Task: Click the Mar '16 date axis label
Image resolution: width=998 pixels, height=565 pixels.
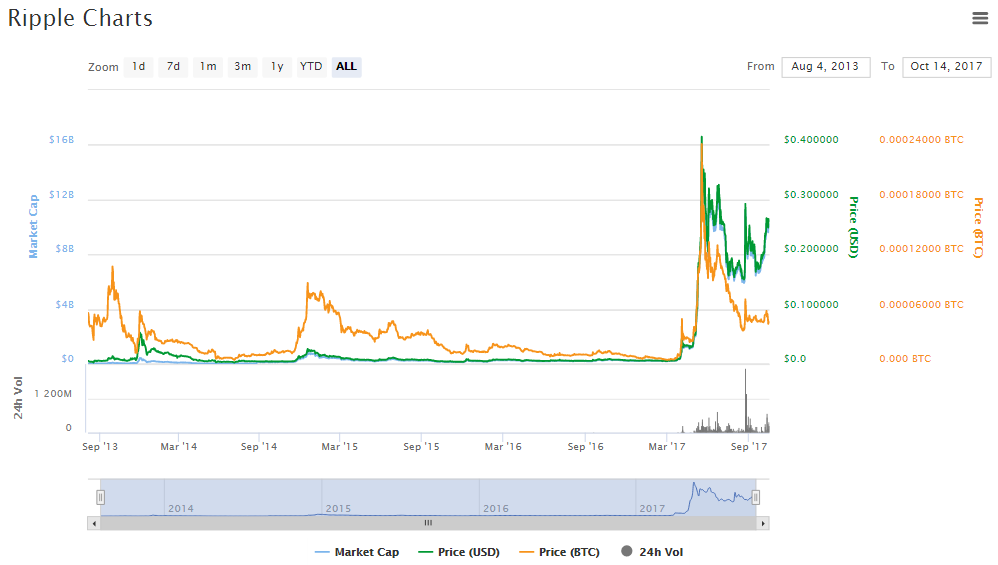Action: 503,447
